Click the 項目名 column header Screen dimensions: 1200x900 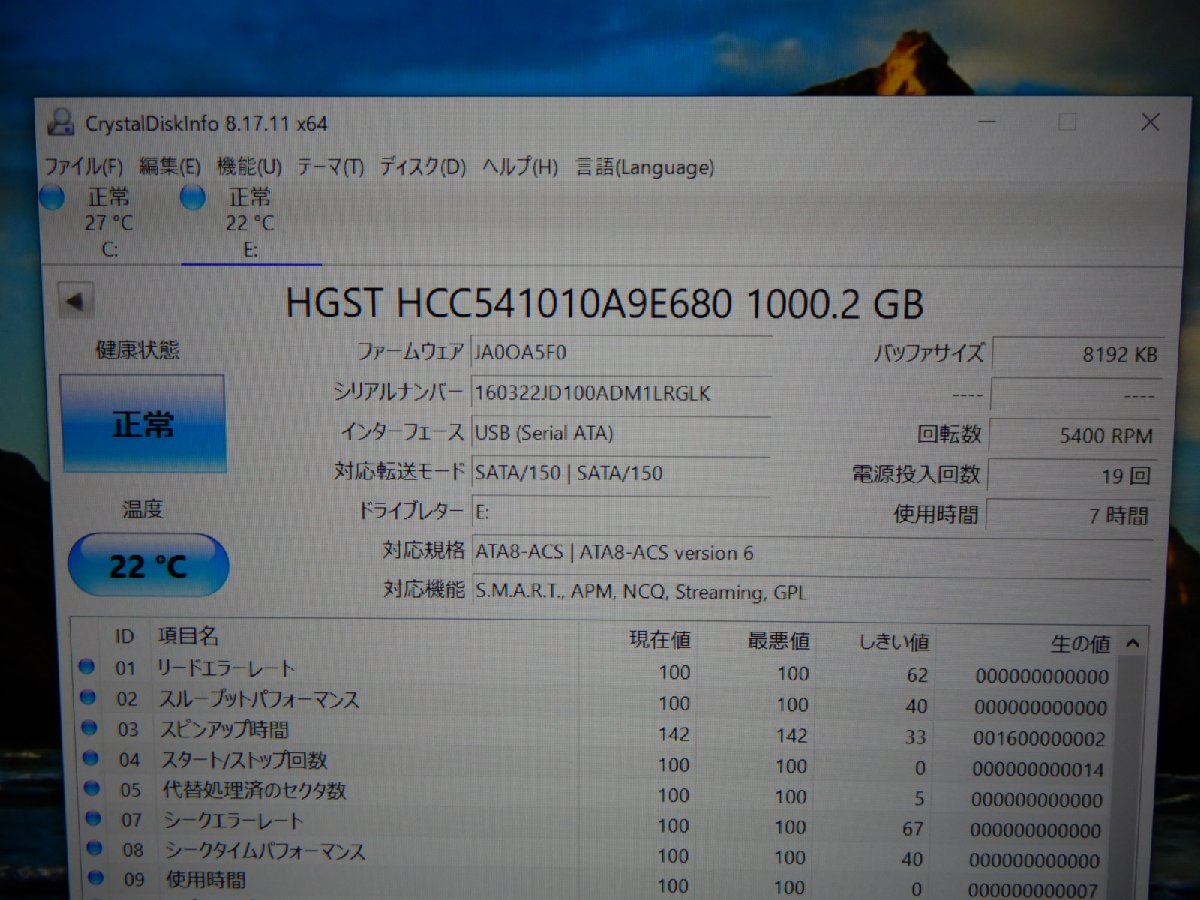tap(188, 636)
